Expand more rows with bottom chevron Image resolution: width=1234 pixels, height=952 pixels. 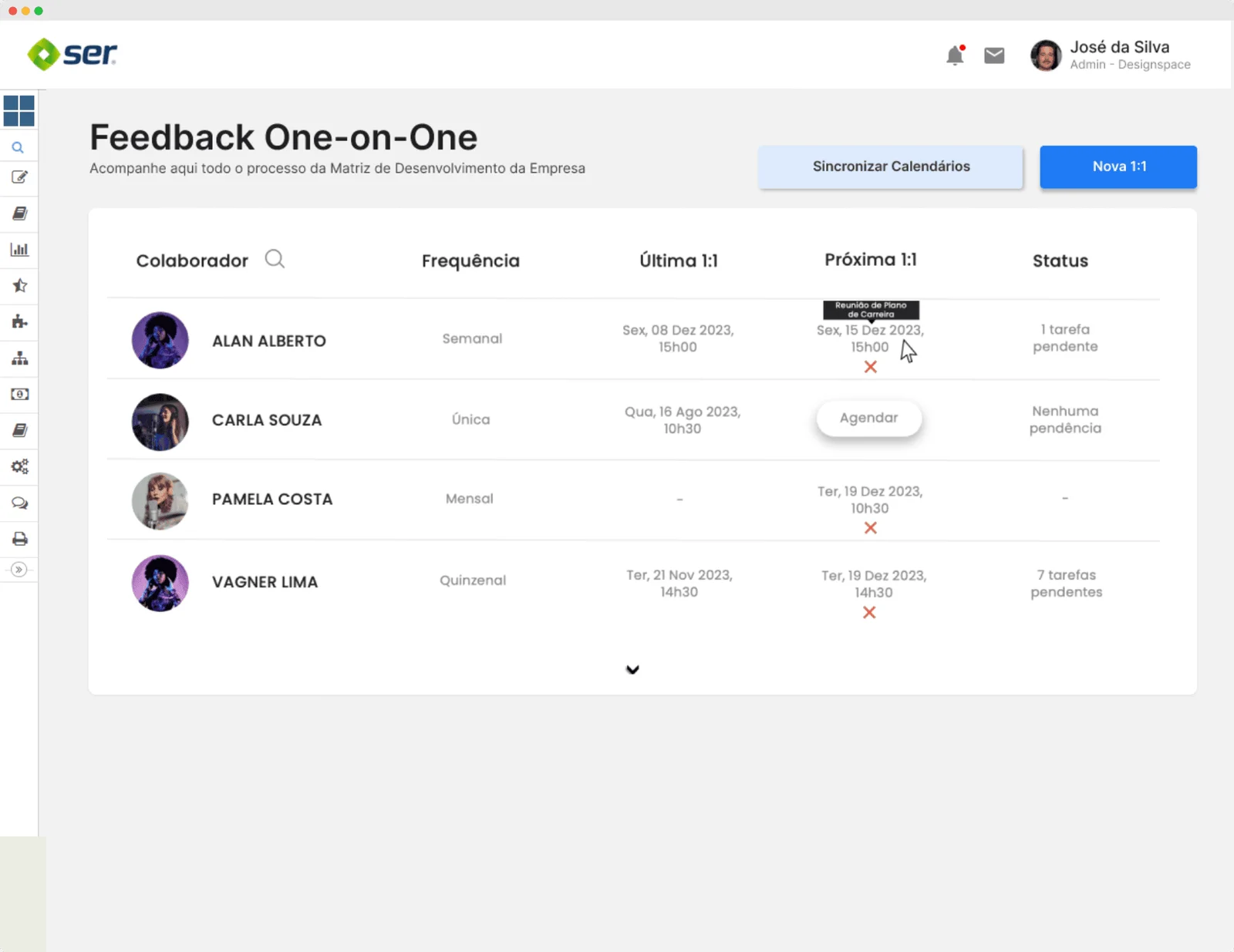coord(632,669)
